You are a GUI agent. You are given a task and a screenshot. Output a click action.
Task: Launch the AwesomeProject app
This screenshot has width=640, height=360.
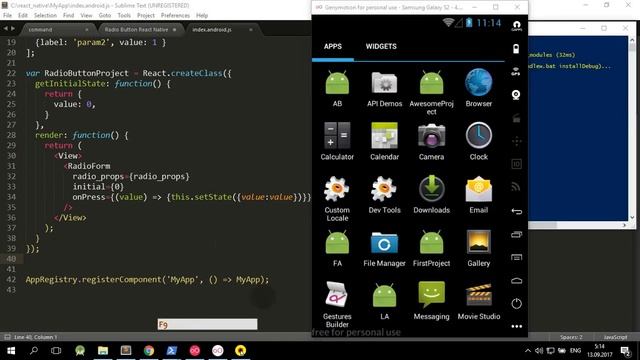(x=431, y=92)
